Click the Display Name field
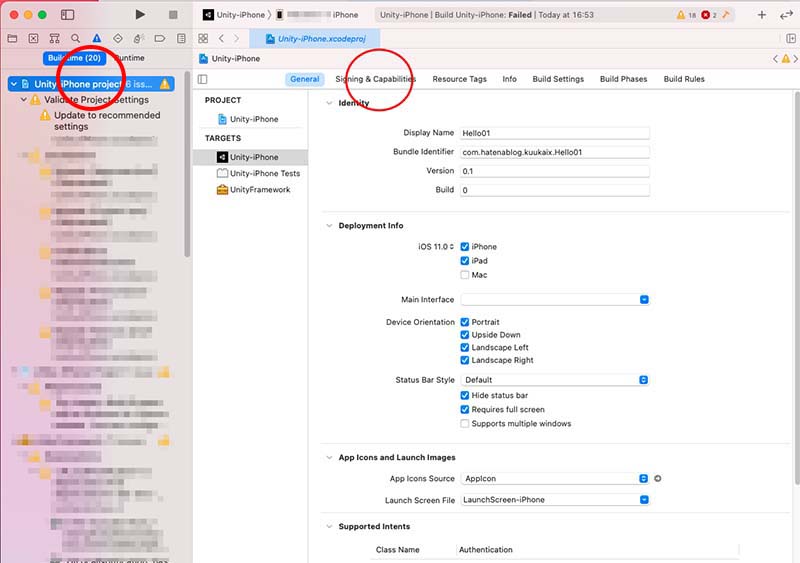 pos(555,133)
